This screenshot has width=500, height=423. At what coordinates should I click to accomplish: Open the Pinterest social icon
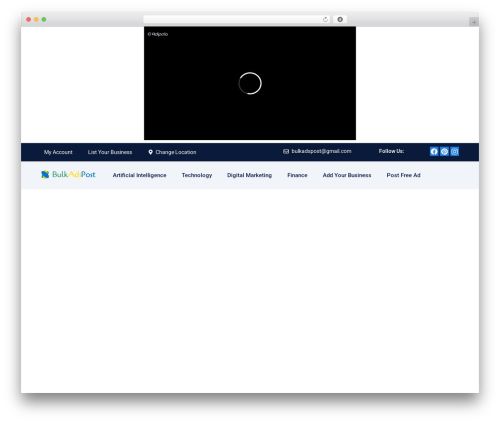coord(444,152)
